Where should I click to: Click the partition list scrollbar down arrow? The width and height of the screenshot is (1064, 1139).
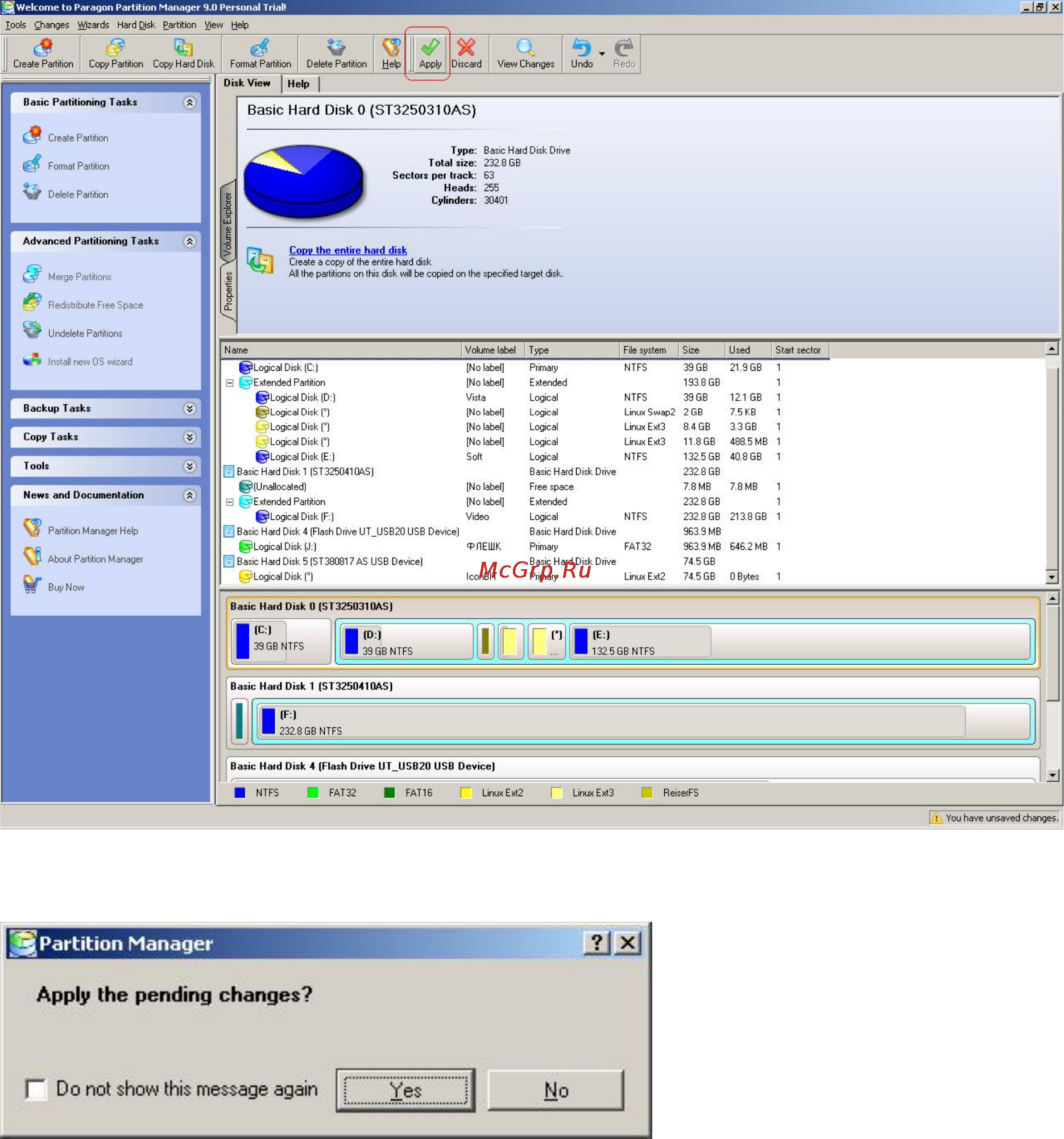(x=1052, y=578)
